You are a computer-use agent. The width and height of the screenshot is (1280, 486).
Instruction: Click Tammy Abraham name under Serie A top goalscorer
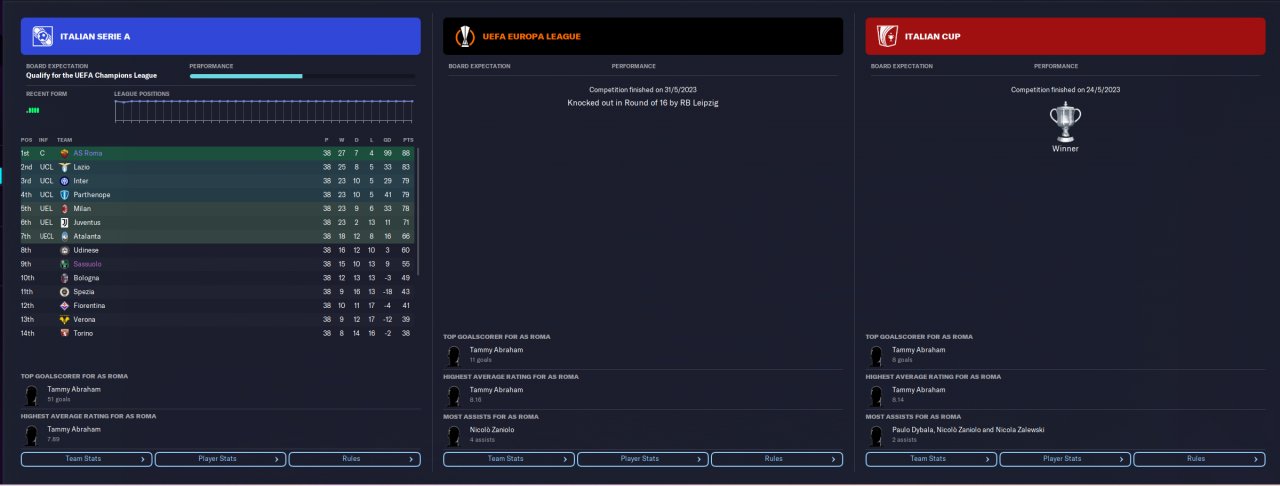coord(74,389)
